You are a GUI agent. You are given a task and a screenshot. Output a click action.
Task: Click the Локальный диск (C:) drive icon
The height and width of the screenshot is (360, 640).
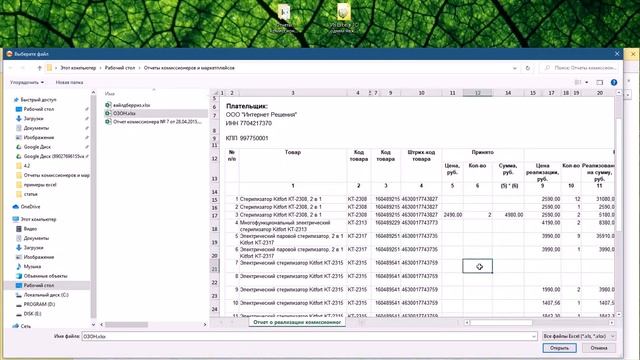pos(19,295)
